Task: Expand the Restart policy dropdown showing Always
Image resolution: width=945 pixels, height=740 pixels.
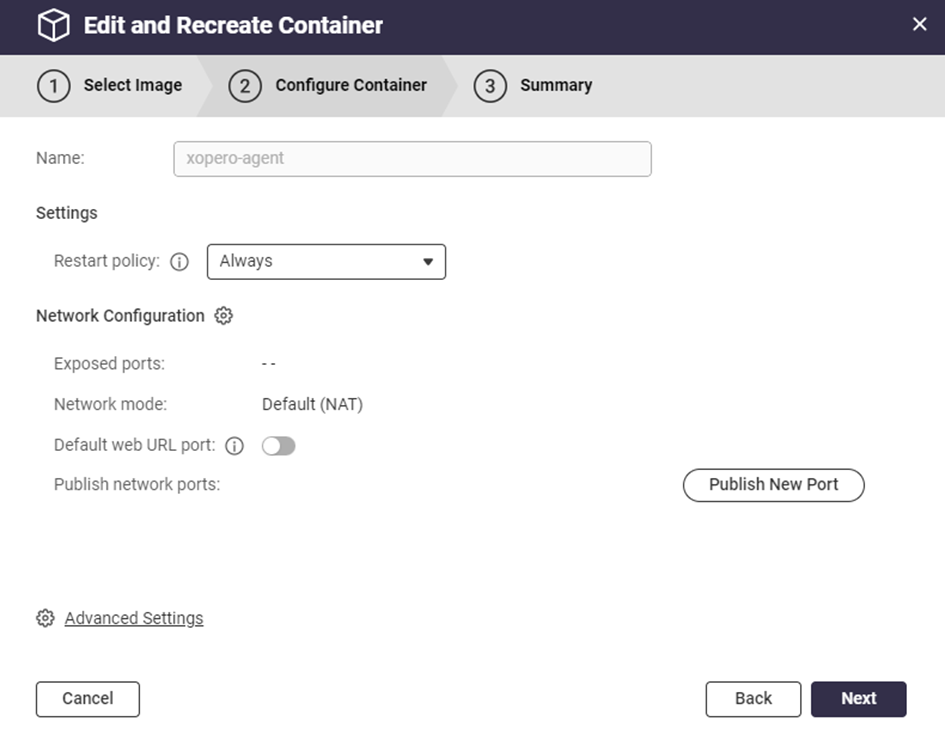Action: (x=326, y=262)
